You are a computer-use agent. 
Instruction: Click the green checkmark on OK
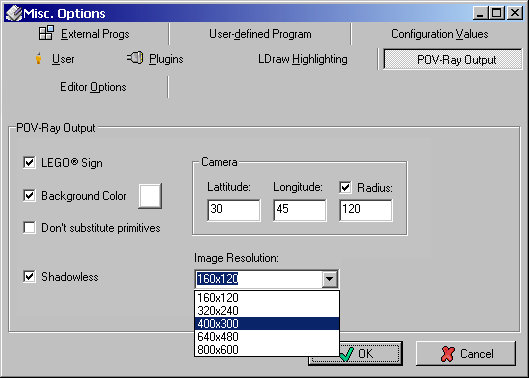(347, 354)
